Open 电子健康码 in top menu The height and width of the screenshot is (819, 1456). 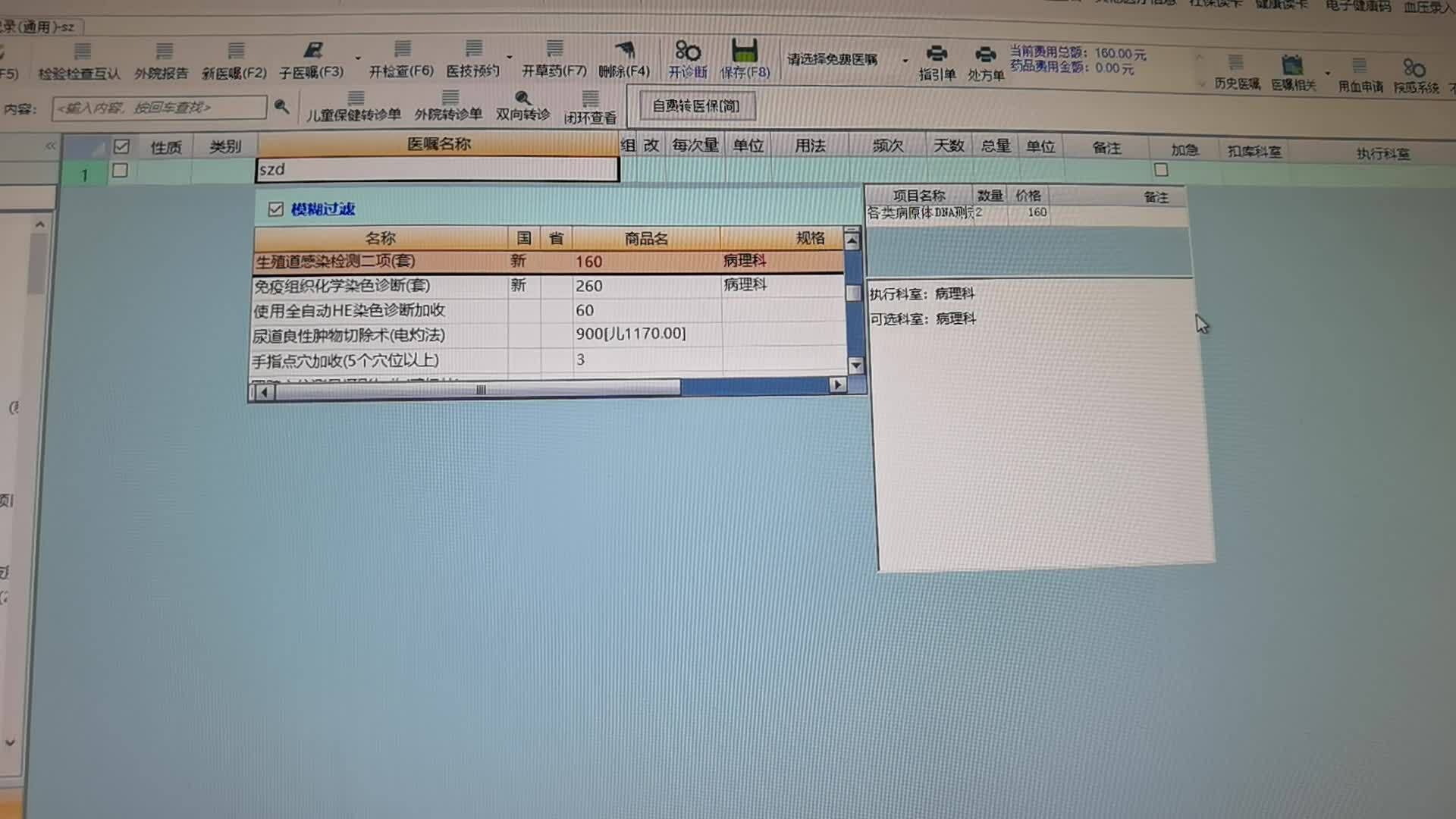[1357, 6]
